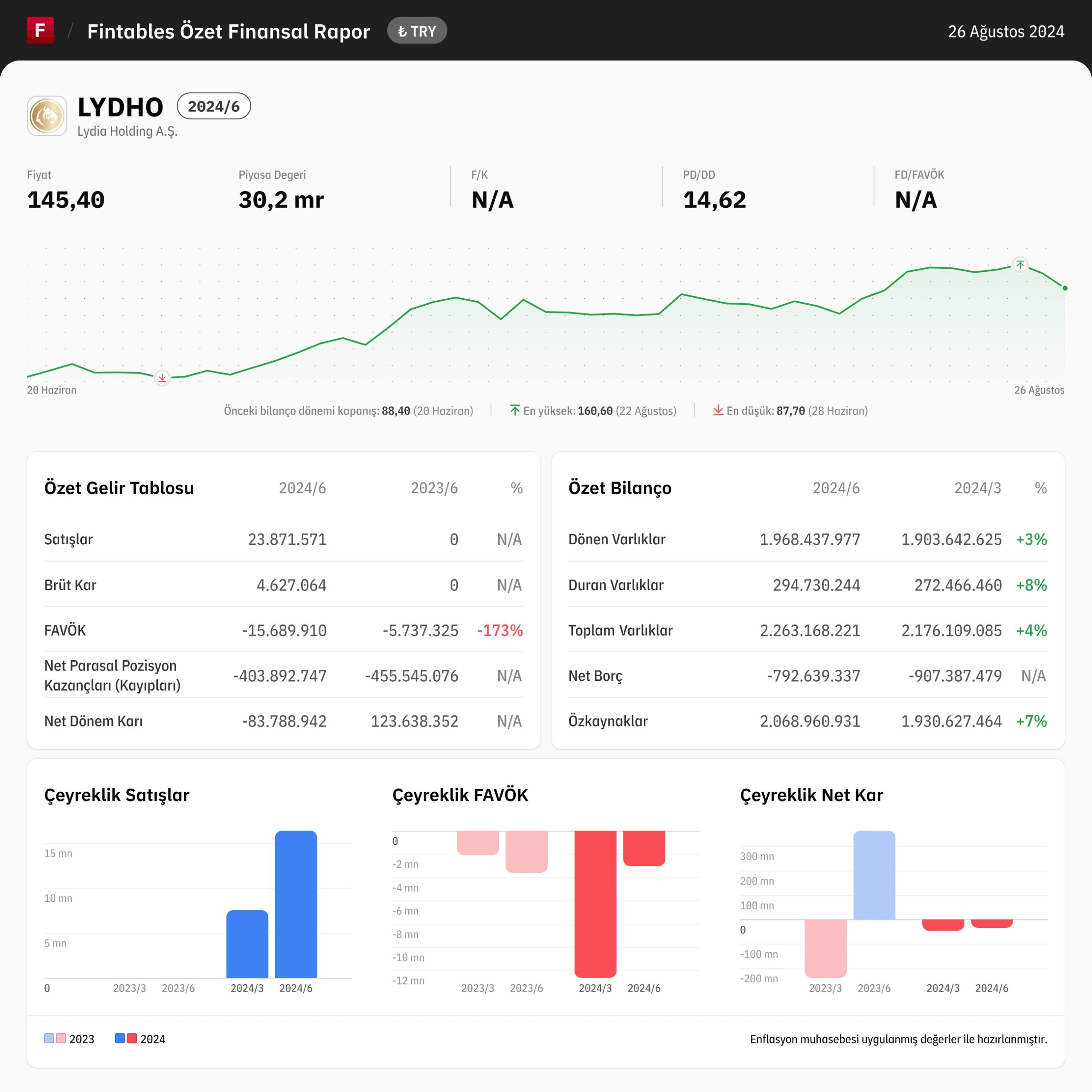This screenshot has height=1092, width=1092.
Task: Click the LYDHO ticker title
Action: click(120, 107)
